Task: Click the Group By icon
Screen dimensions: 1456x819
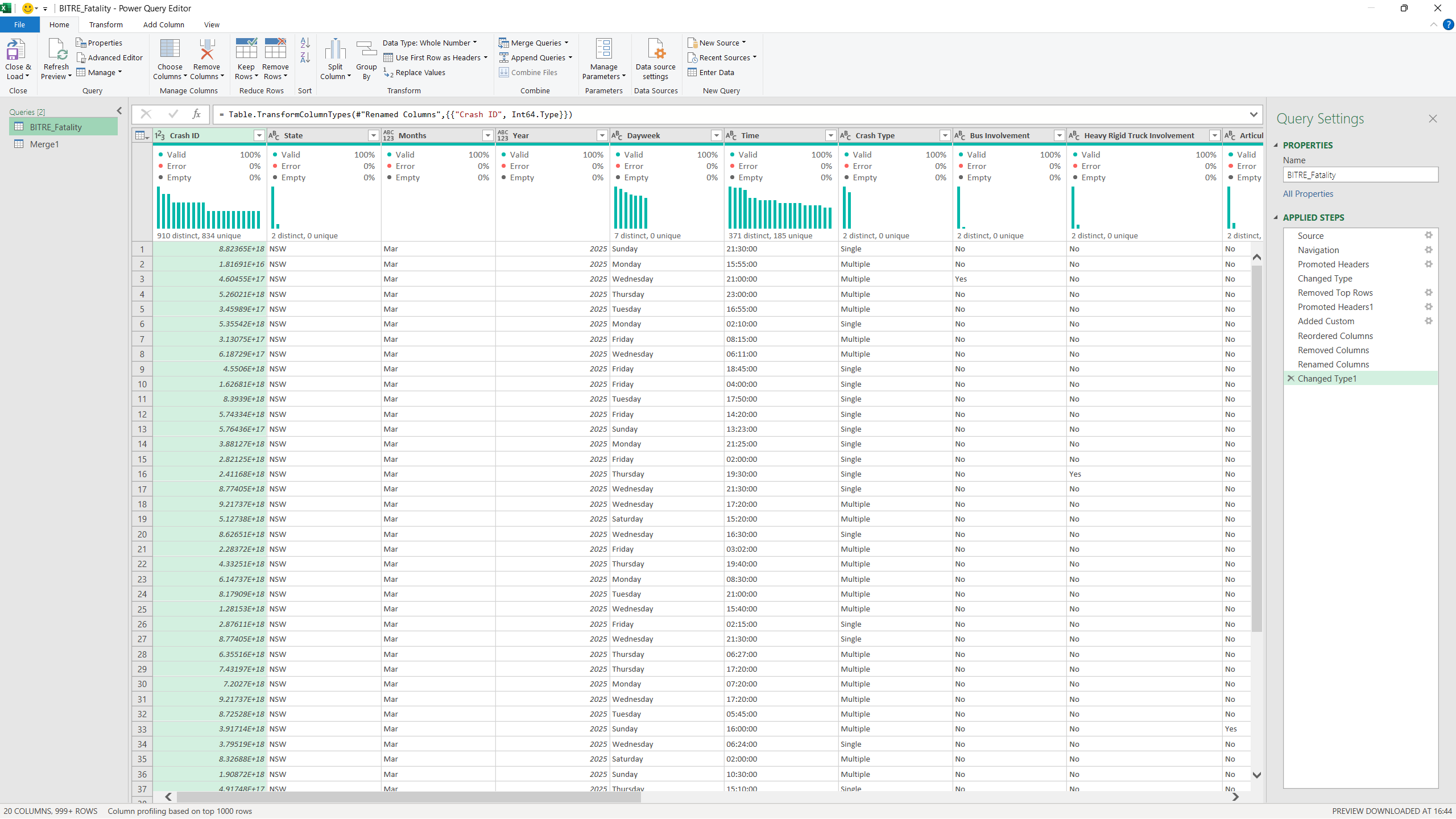Action: tap(366, 49)
